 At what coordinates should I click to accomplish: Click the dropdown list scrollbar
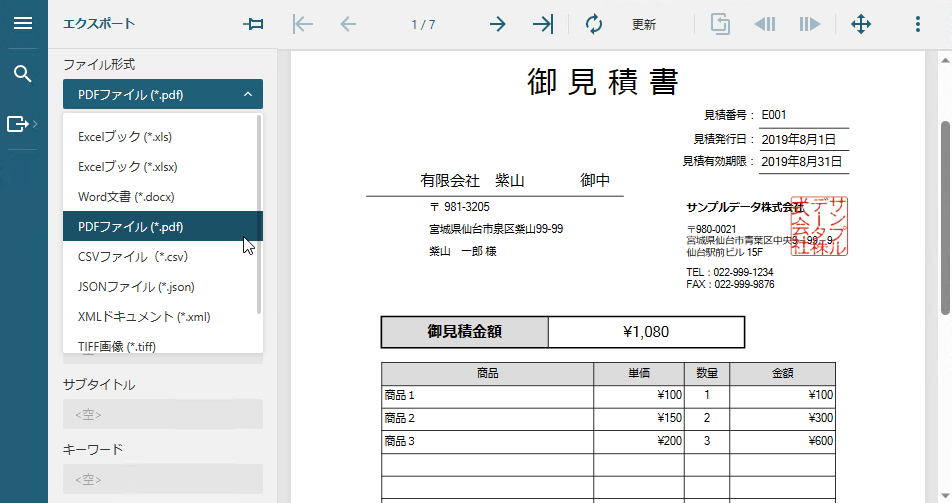[259, 214]
